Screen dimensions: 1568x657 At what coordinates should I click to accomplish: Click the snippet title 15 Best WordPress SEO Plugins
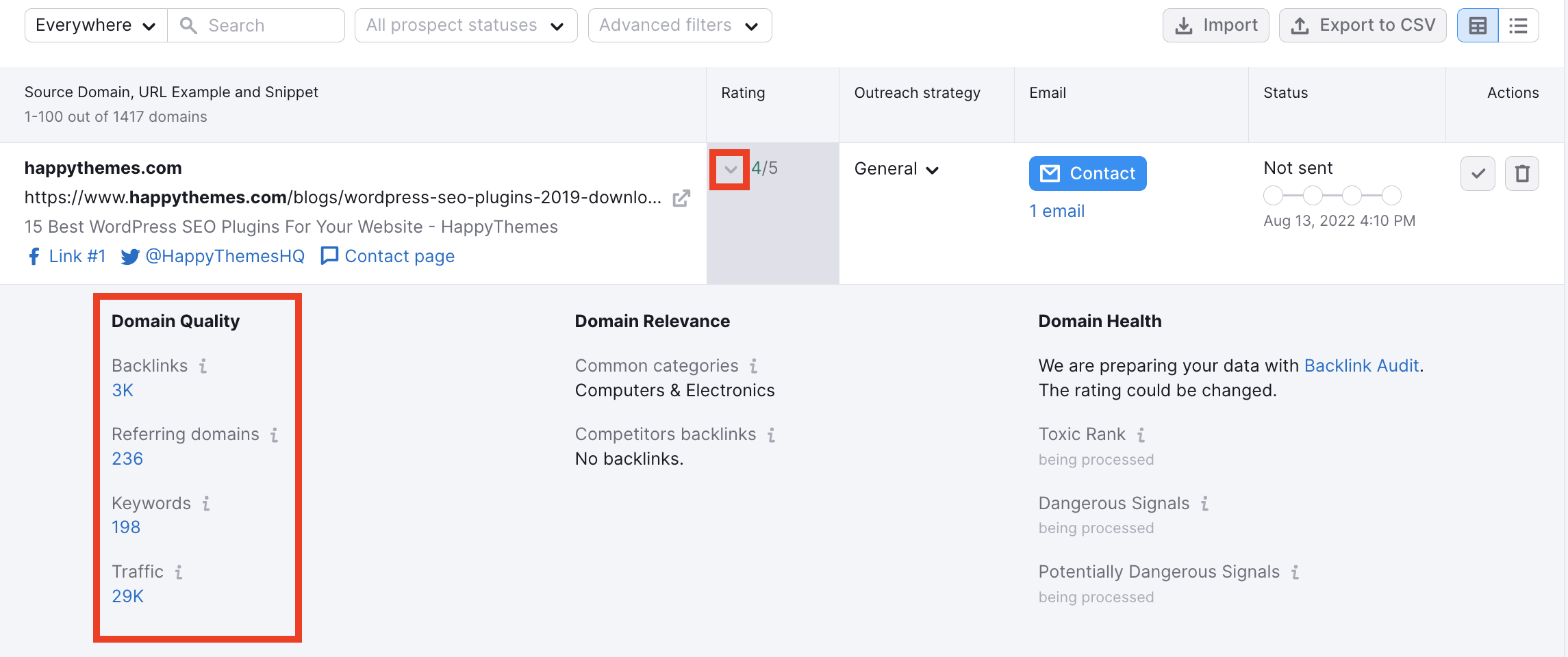point(291,227)
